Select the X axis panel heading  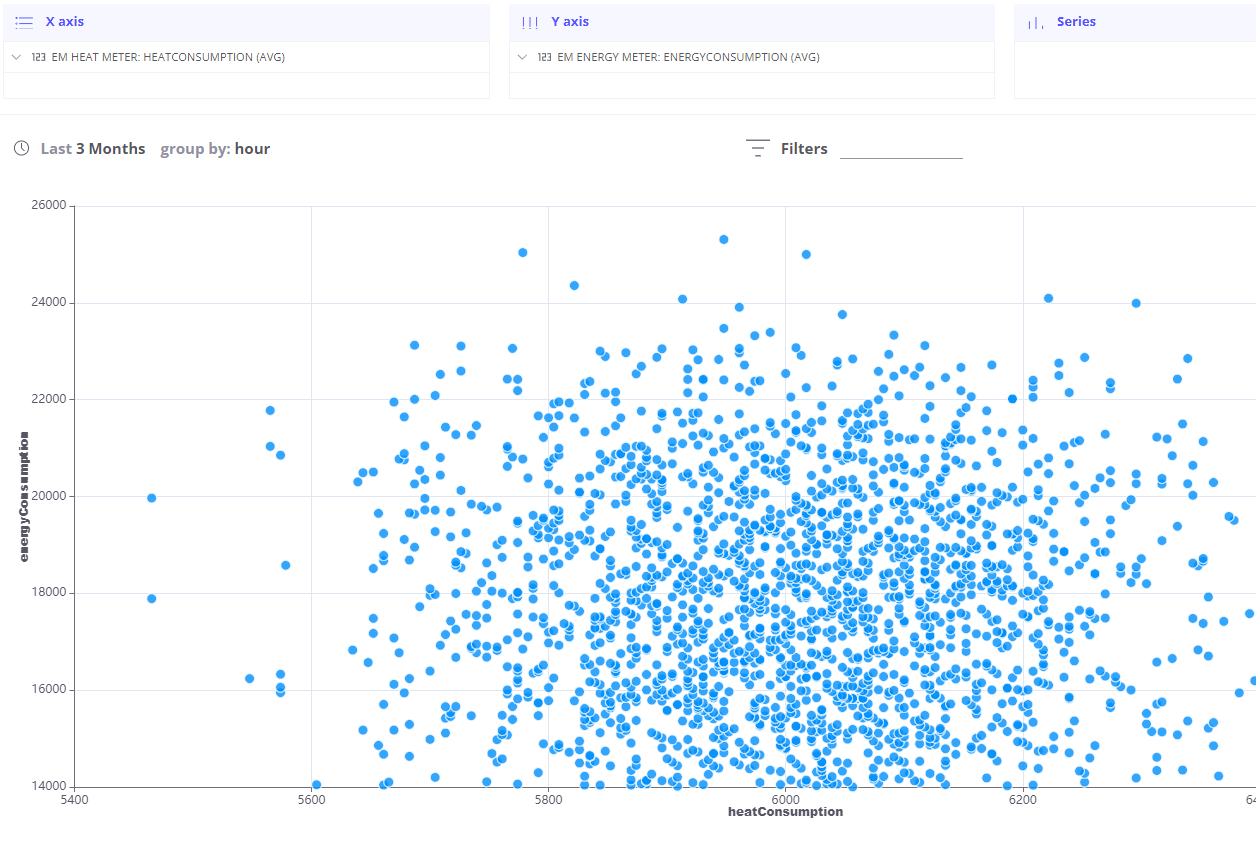tap(64, 22)
